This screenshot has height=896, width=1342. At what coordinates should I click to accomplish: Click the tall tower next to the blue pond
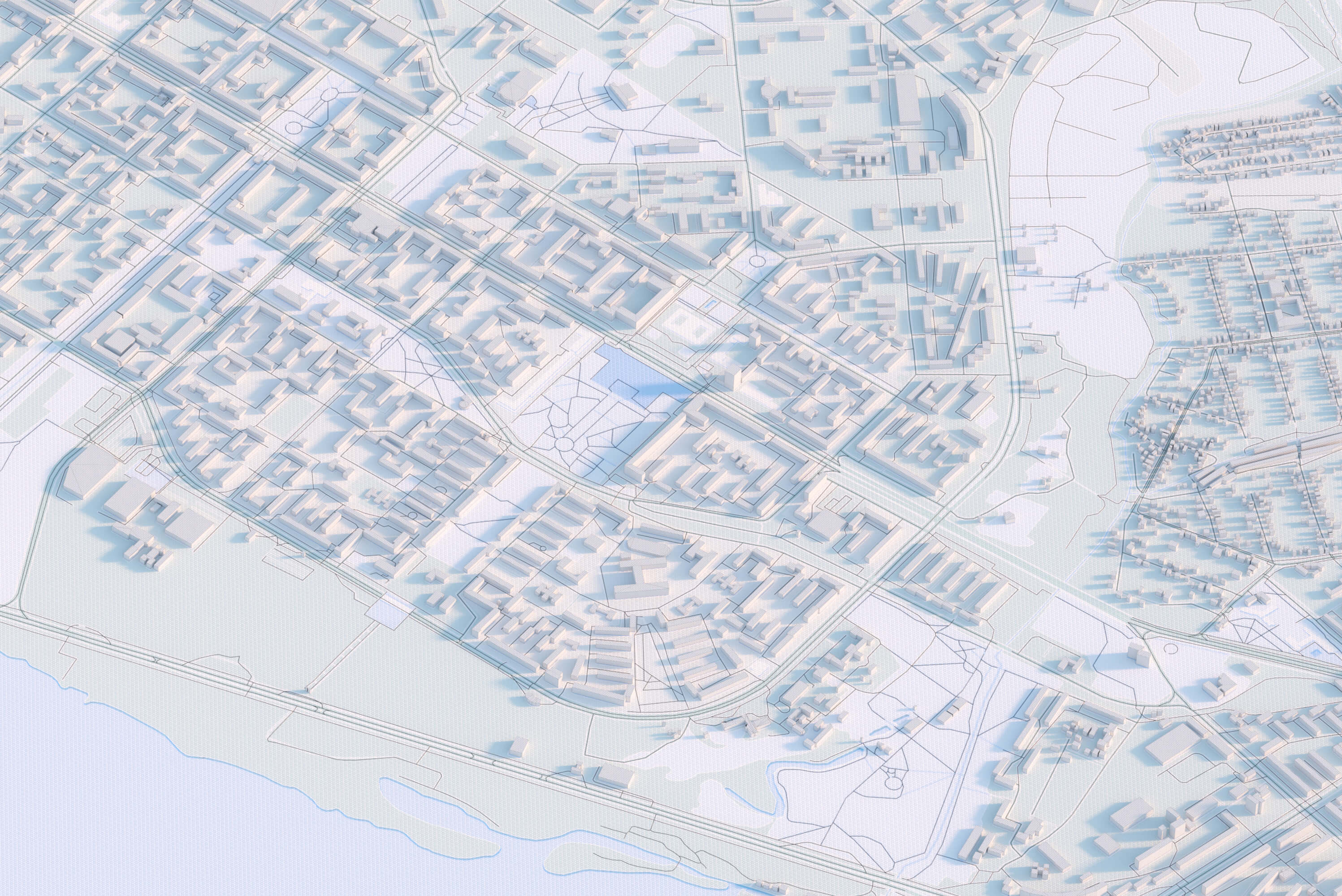point(732,378)
